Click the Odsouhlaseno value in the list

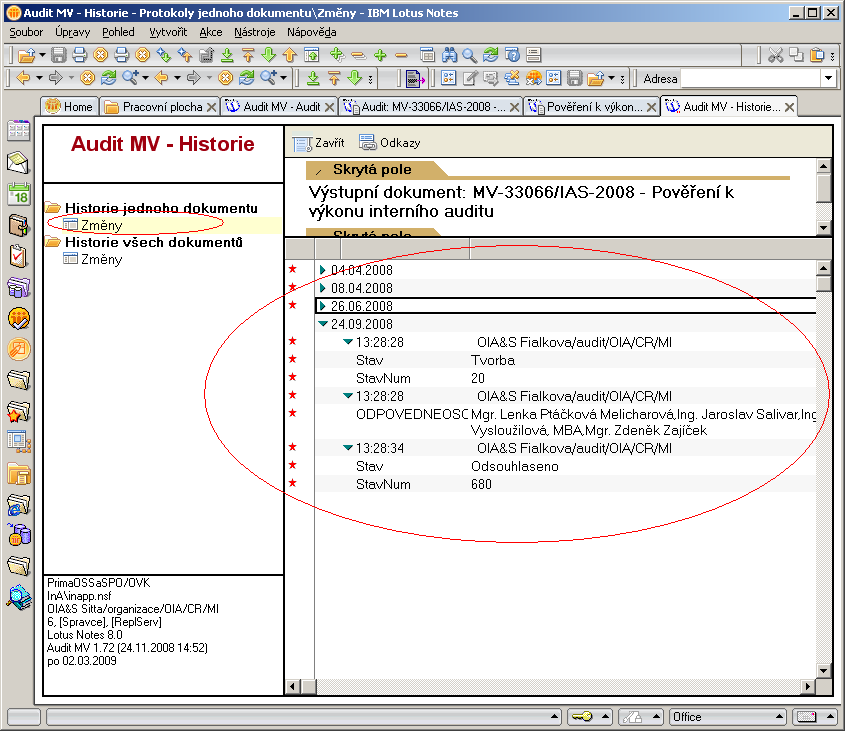coord(515,466)
